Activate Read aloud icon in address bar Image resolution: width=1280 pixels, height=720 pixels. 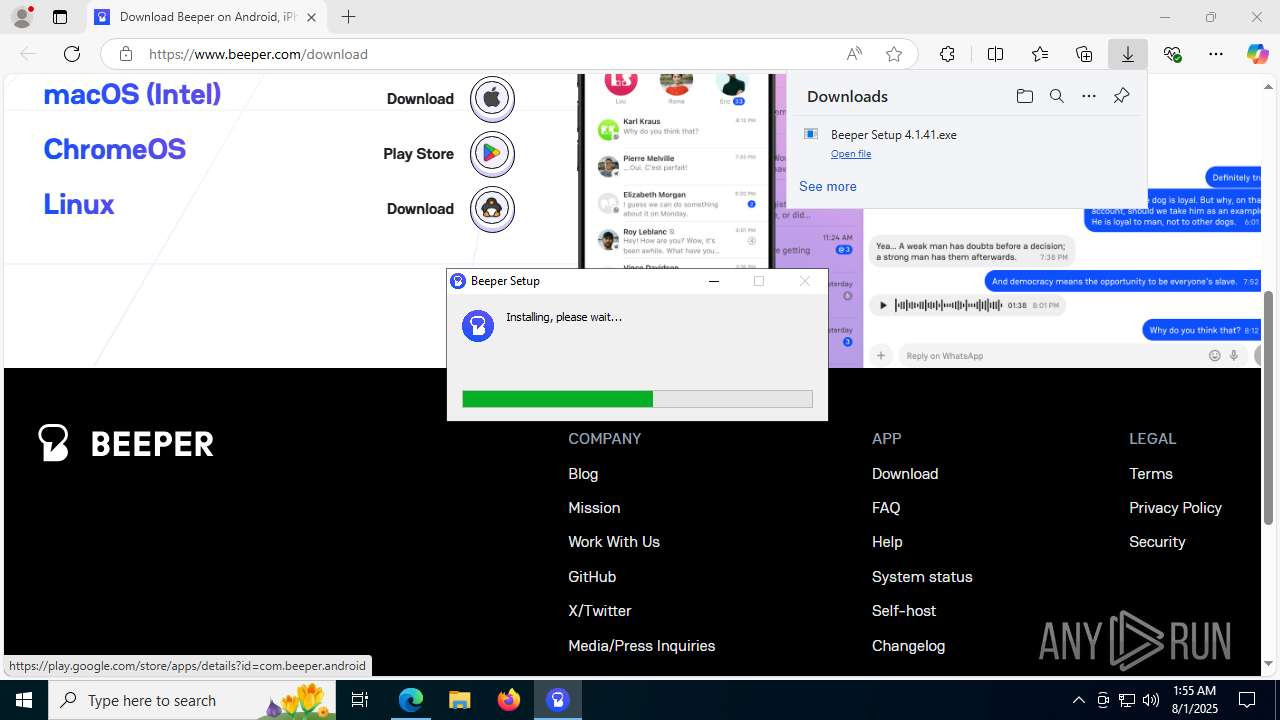(x=854, y=54)
